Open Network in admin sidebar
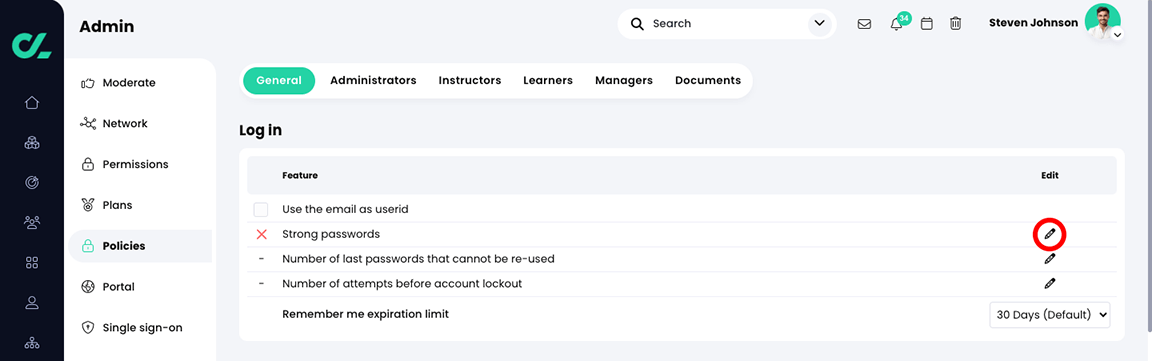1152x361 pixels. pos(140,124)
